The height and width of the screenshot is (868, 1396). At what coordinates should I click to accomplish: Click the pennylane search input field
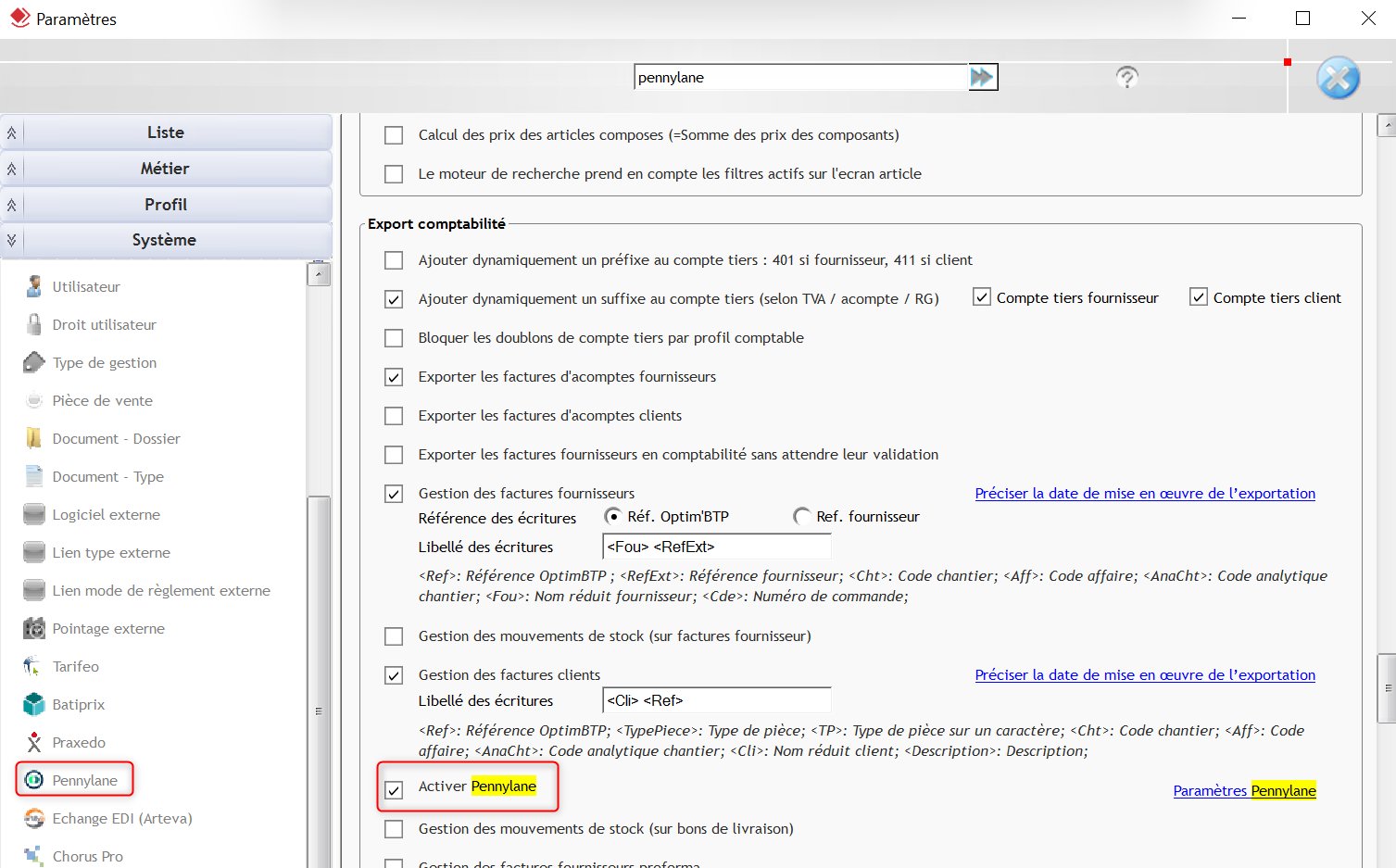[x=799, y=78]
